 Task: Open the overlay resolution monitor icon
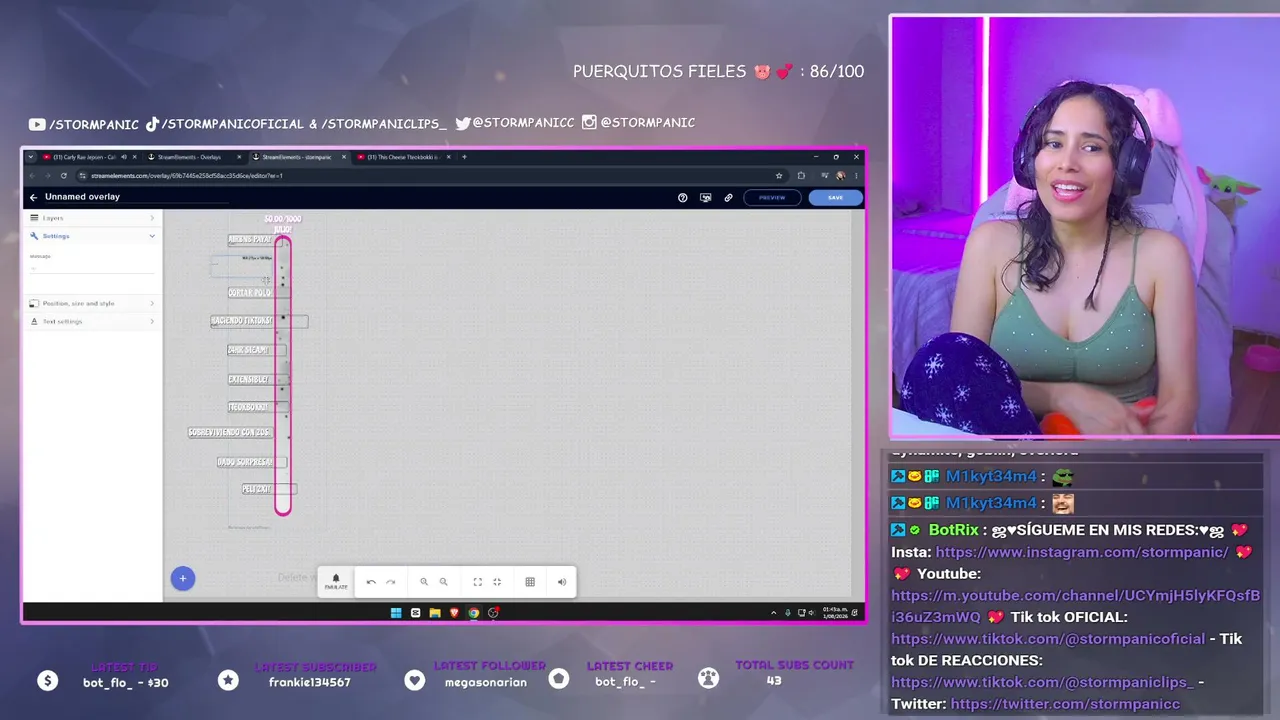(706, 198)
